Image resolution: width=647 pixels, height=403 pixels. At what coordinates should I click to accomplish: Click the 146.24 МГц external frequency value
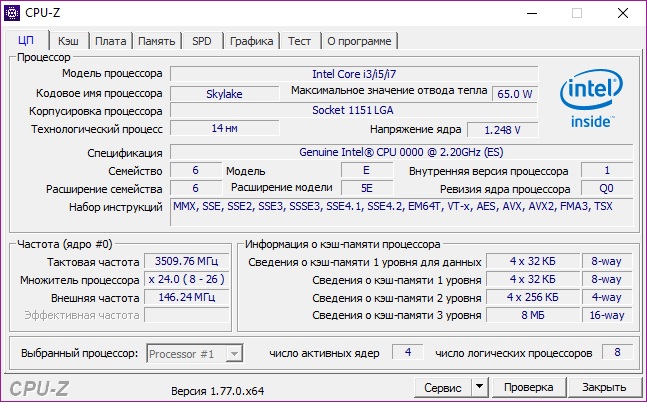click(x=187, y=297)
